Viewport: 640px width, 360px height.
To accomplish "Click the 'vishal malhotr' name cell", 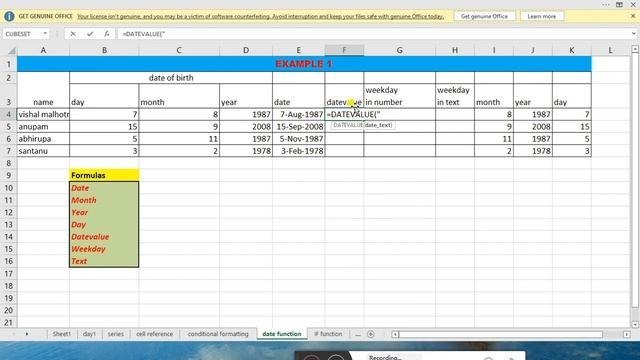I will [43, 114].
